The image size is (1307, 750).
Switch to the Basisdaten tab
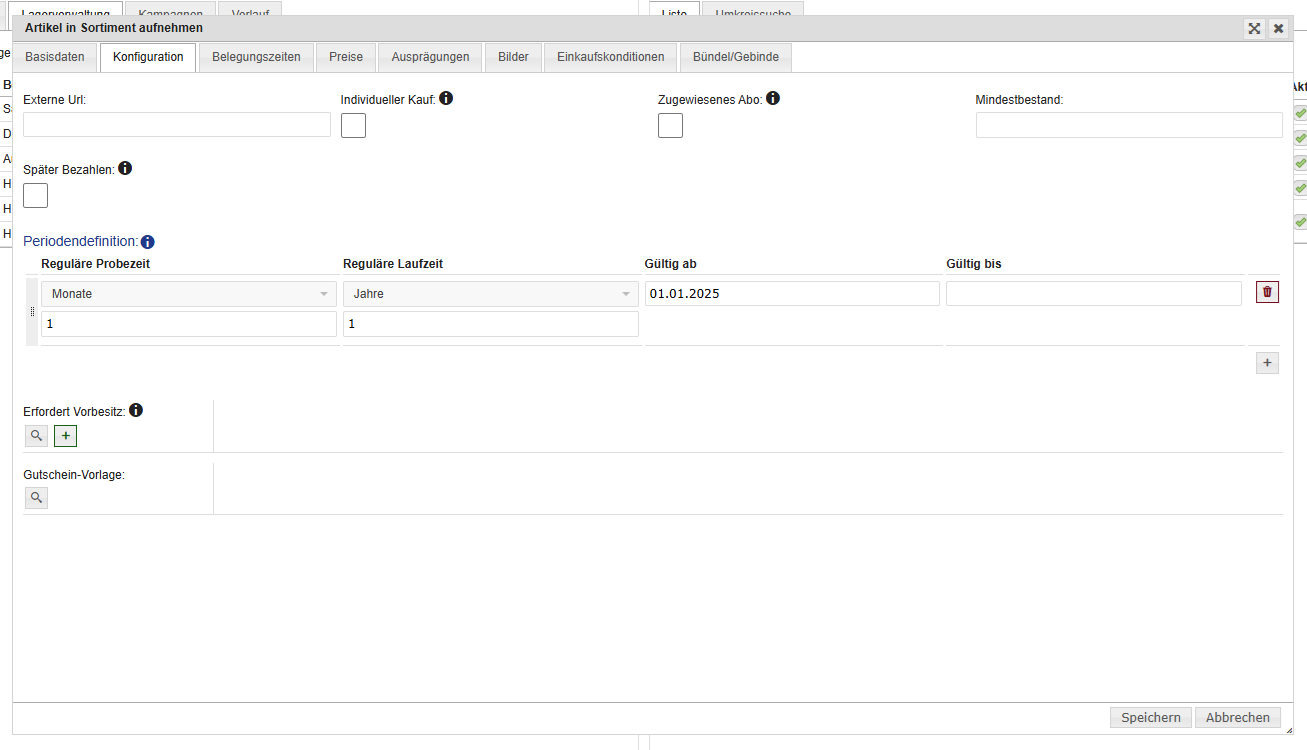pos(55,57)
